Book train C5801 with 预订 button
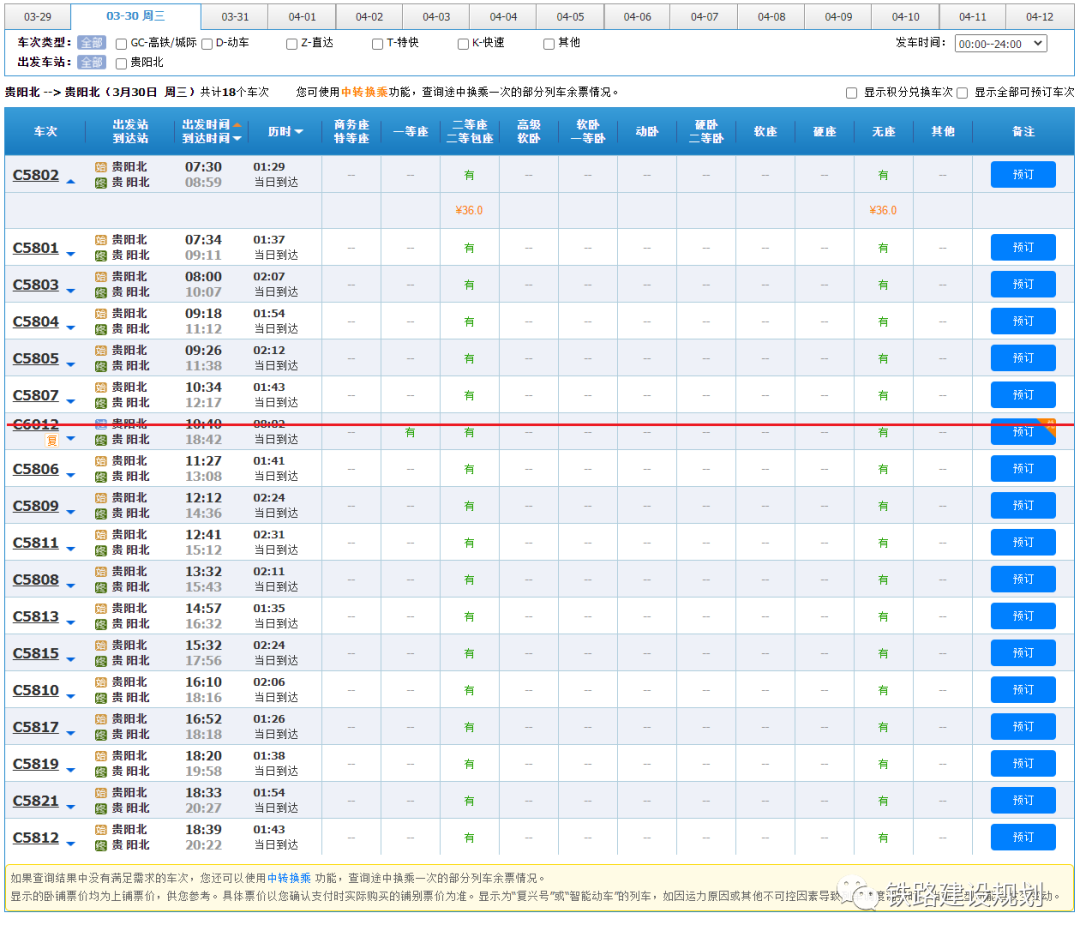Image resolution: width=1080 pixels, height=943 pixels. tap(1023, 248)
